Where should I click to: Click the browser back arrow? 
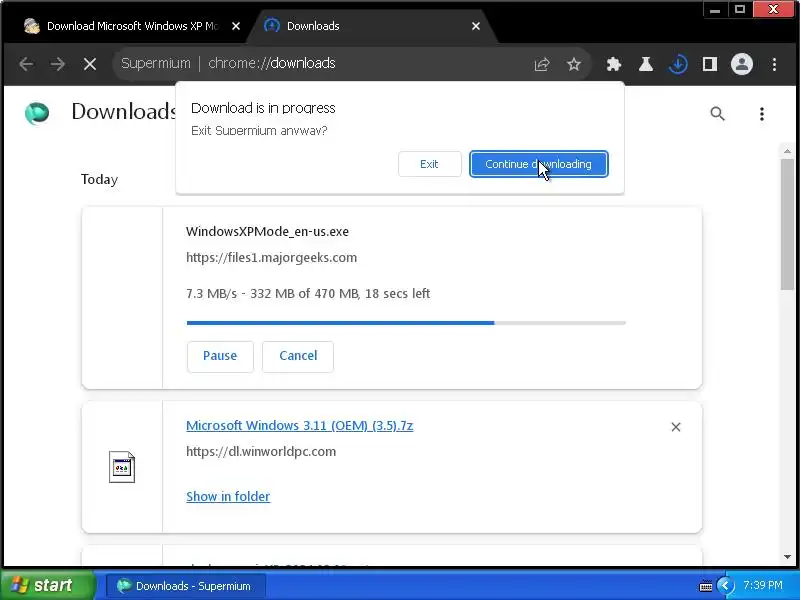pyautogui.click(x=26, y=64)
